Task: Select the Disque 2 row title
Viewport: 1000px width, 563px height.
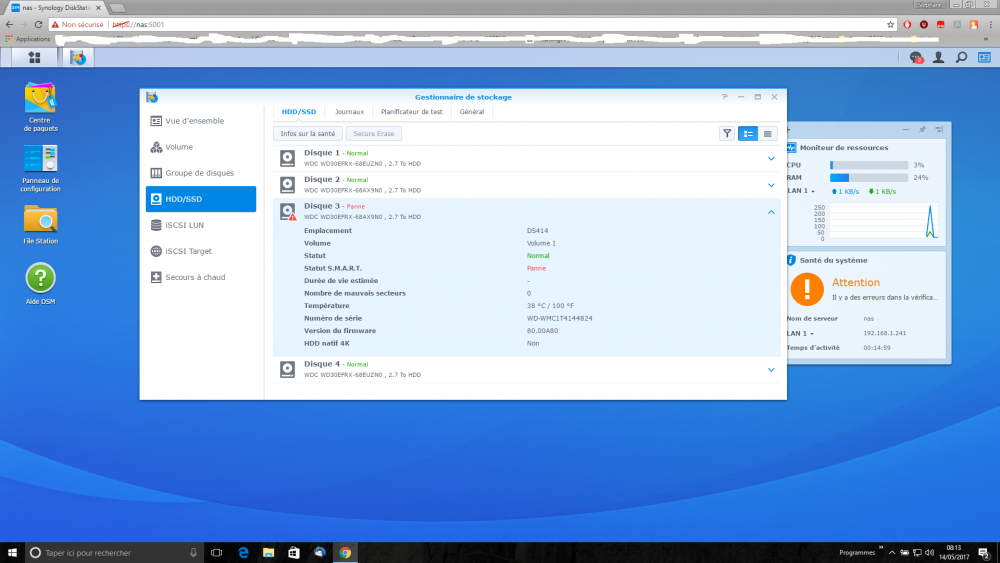Action: (322, 179)
